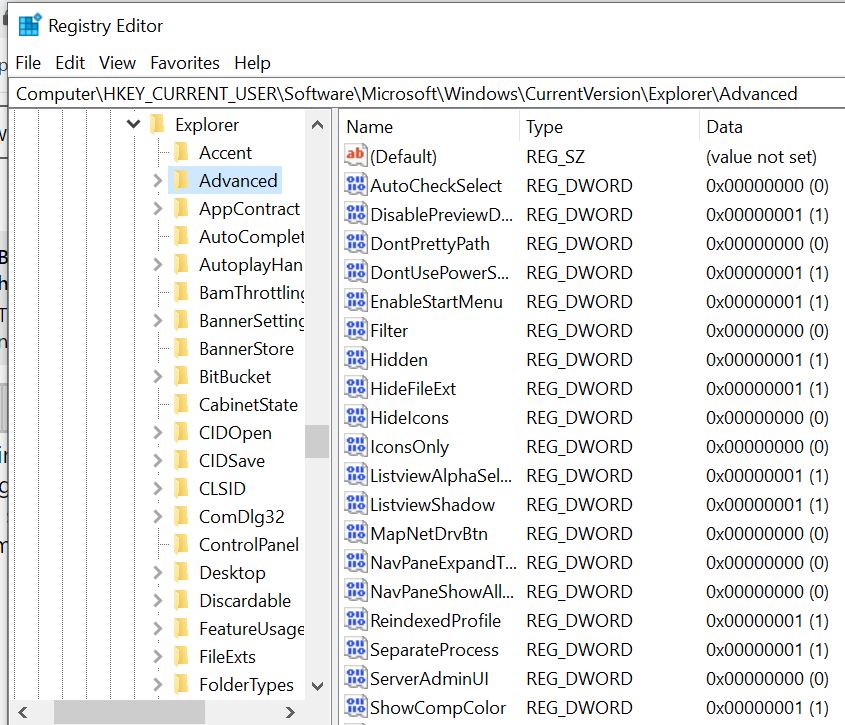This screenshot has width=845, height=725.
Task: Open the Edit menu
Action: tap(70, 63)
